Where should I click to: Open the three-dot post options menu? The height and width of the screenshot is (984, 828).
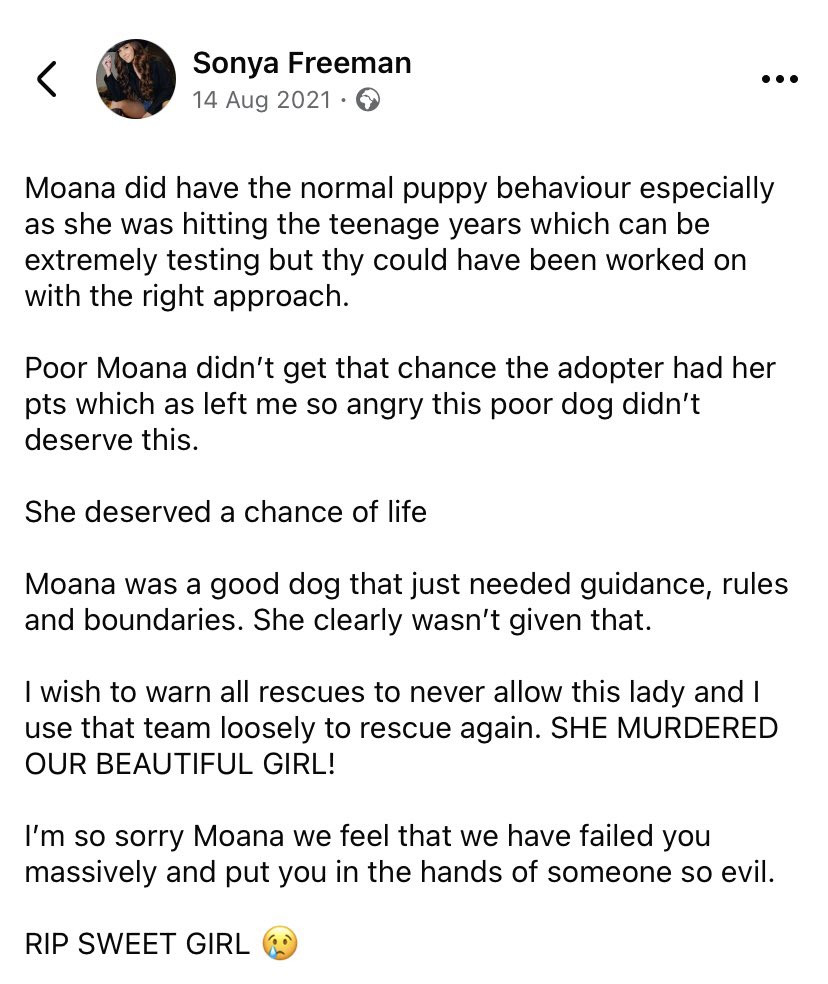point(779,79)
